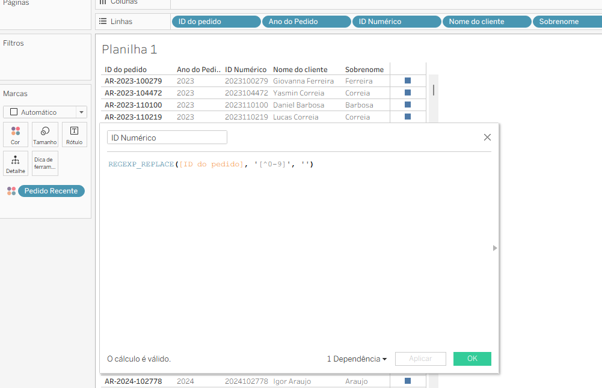602x388 pixels.
Task: Click the Aplicar button
Action: pos(420,358)
